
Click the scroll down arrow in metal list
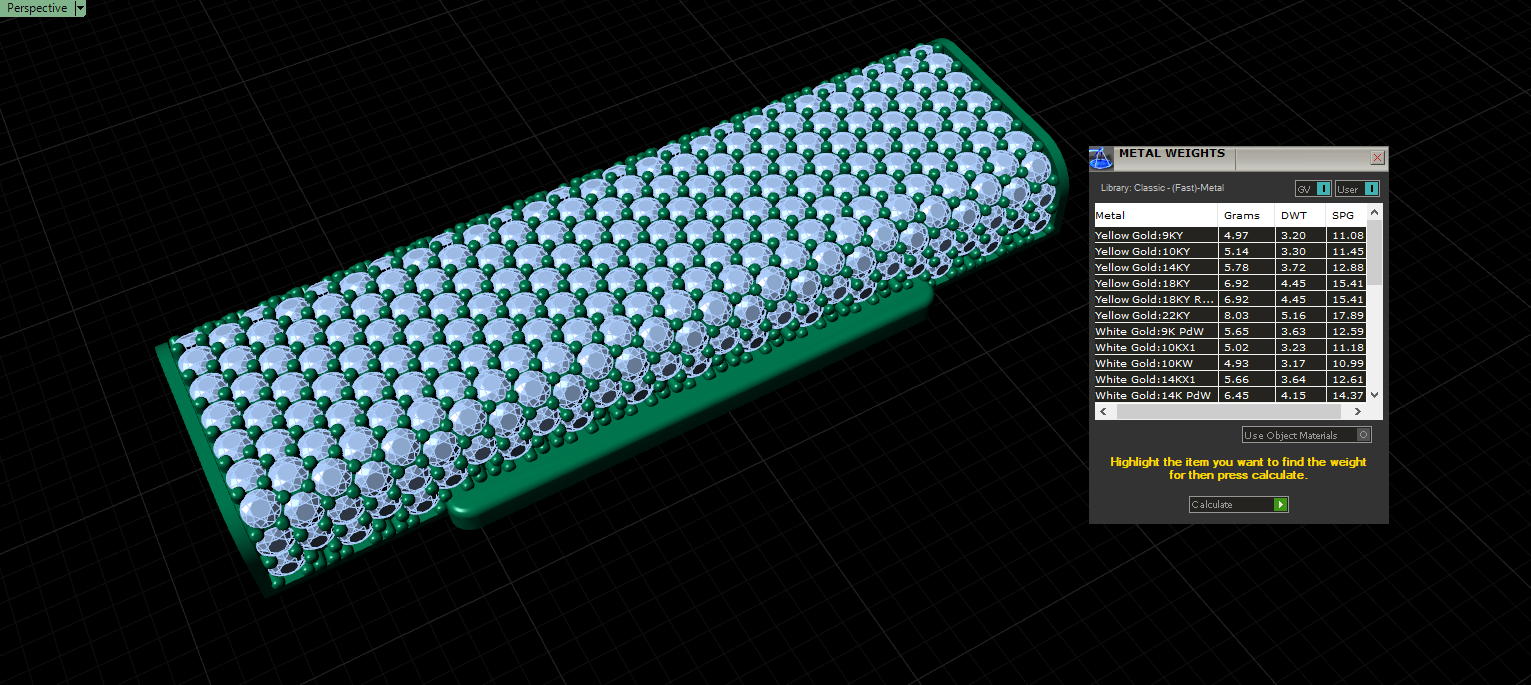1374,395
